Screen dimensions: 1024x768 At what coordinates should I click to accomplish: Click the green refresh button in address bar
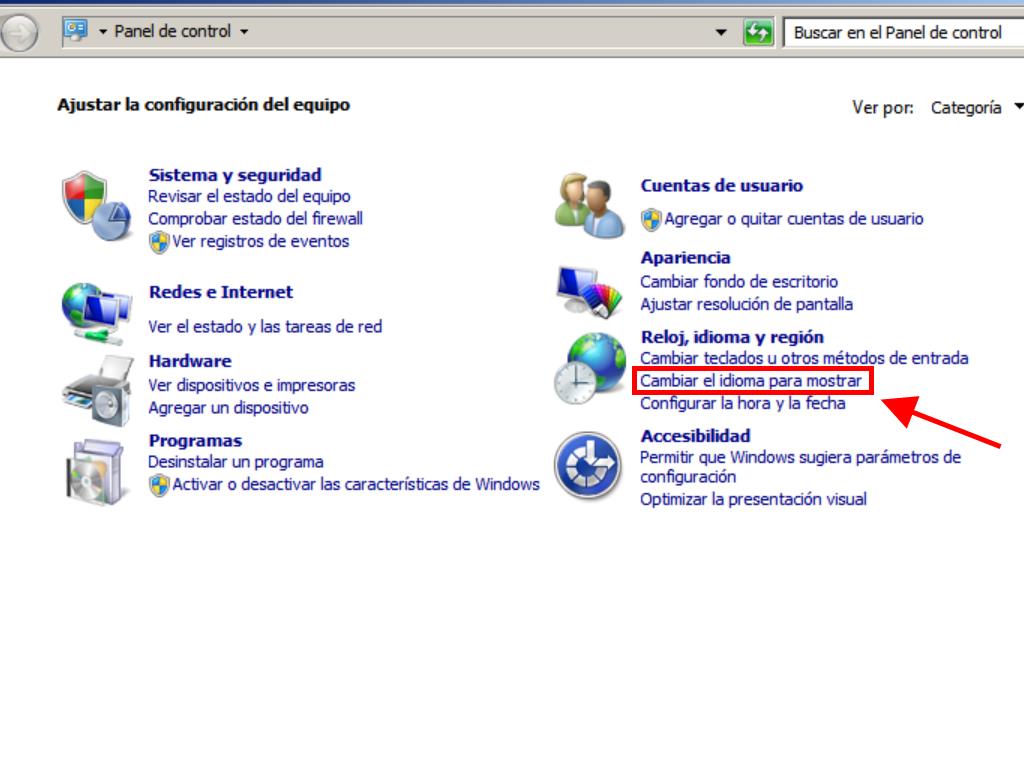tap(759, 32)
